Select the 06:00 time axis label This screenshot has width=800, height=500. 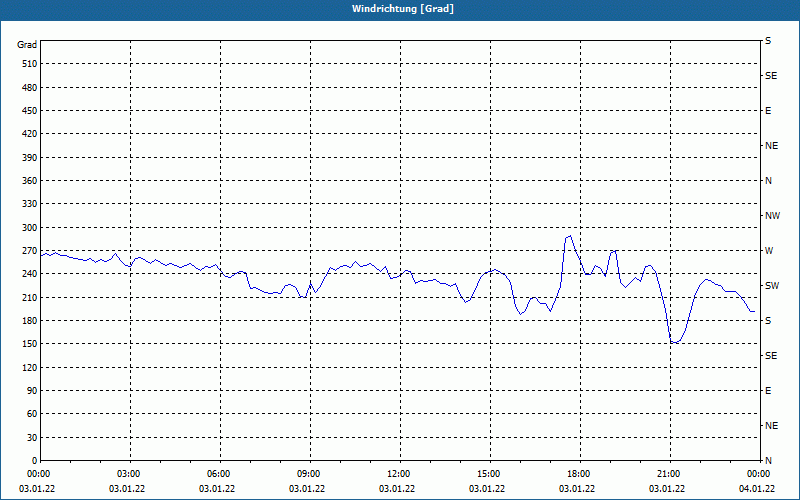[218, 474]
